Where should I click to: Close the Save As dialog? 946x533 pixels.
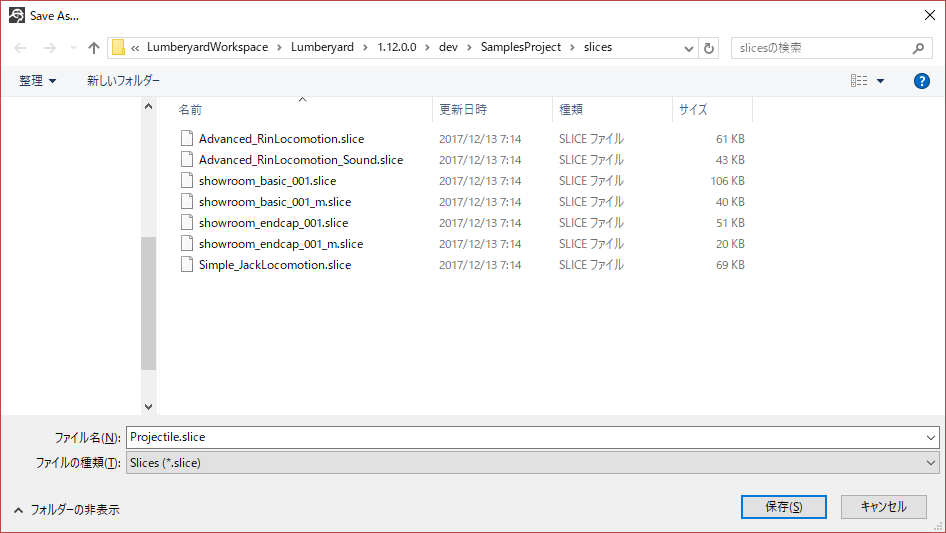930,15
